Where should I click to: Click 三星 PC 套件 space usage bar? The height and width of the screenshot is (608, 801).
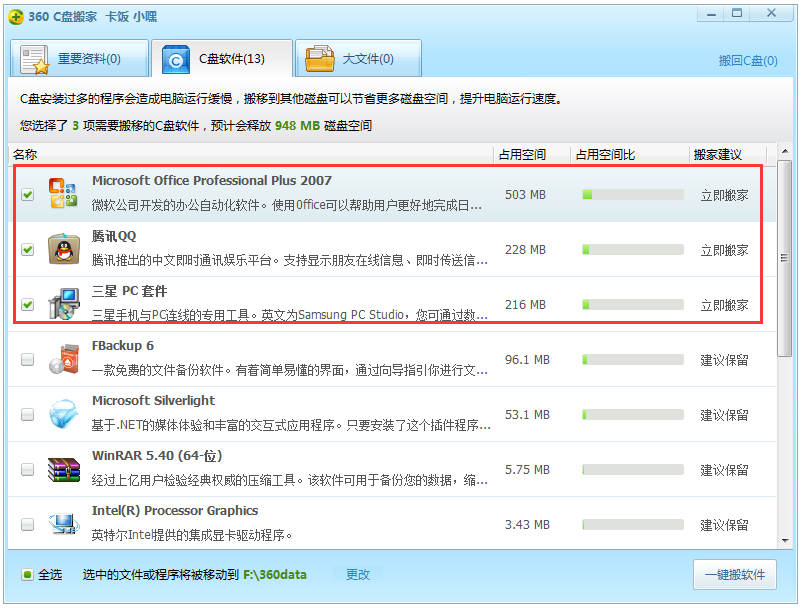point(633,305)
